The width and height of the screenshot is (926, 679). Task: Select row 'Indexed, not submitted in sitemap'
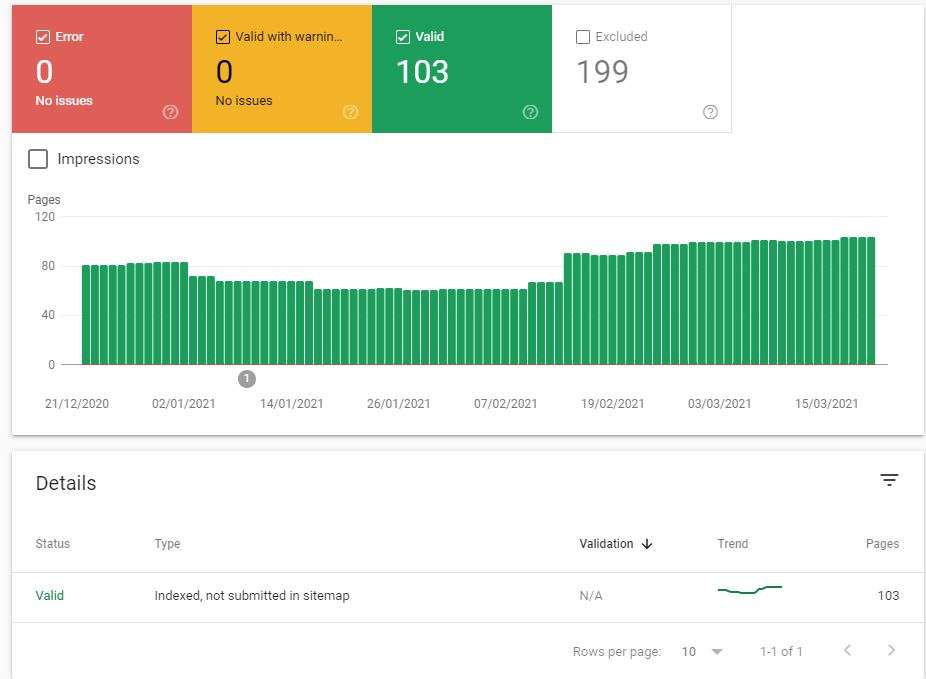[x=468, y=597]
